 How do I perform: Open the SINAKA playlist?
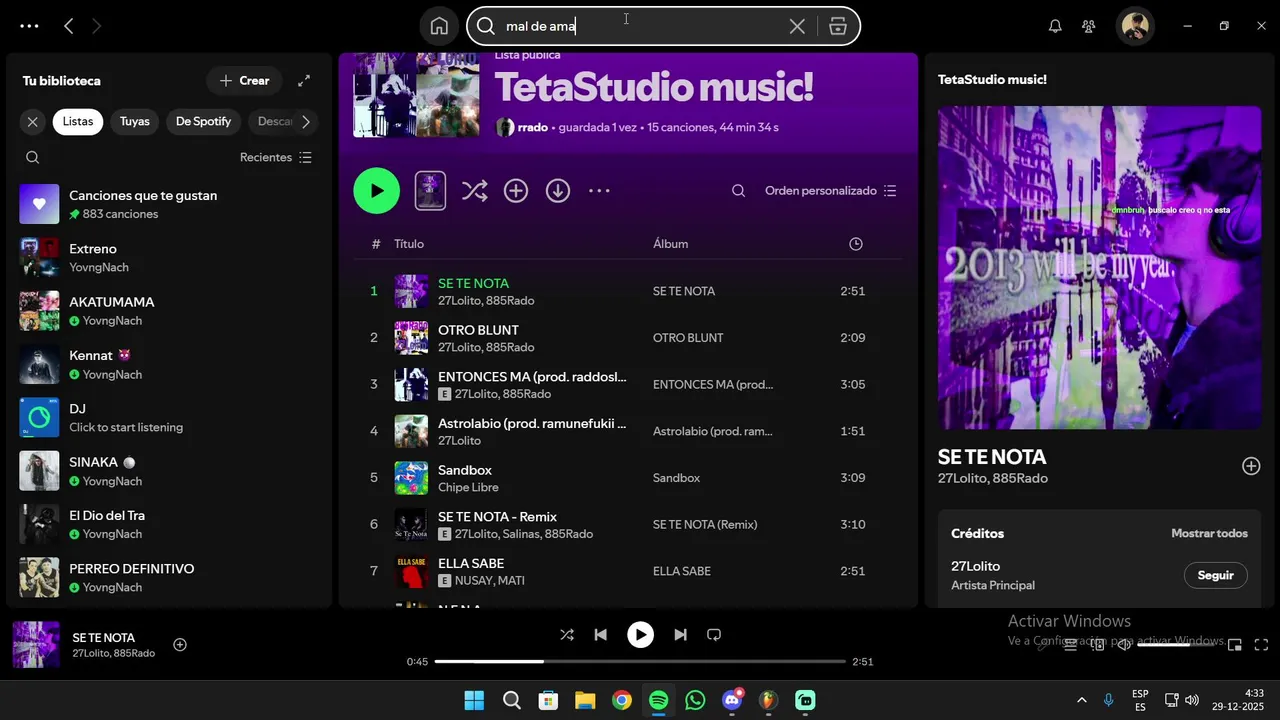pyautogui.click(x=169, y=471)
